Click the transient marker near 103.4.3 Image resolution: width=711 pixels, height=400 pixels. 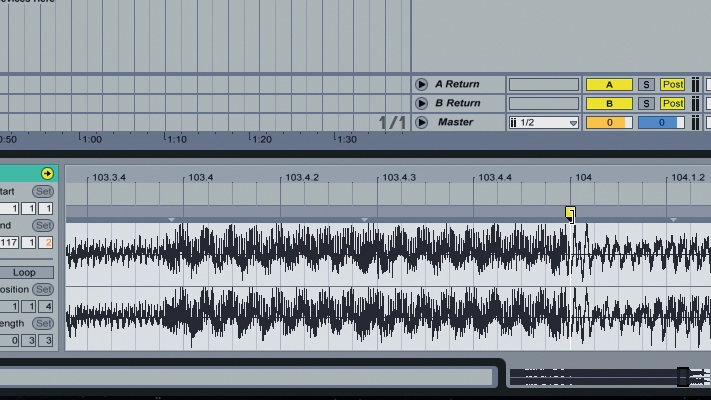[x=365, y=220]
